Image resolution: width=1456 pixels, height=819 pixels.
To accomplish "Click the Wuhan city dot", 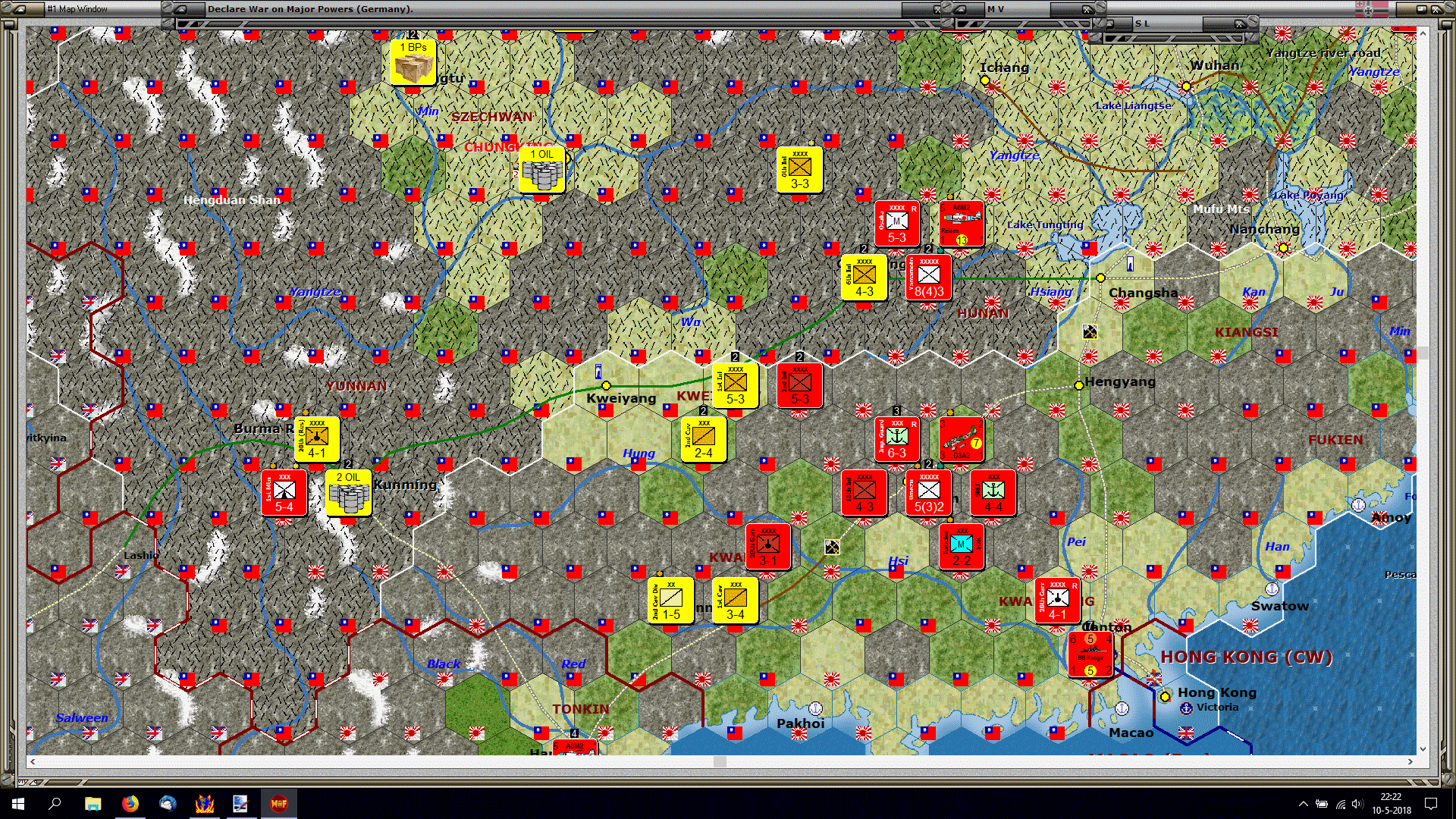I will [1186, 86].
